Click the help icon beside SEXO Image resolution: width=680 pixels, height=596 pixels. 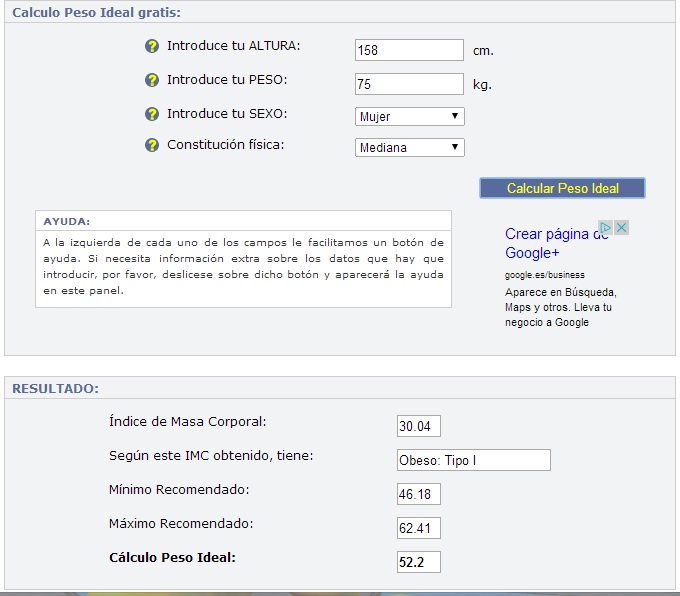click(152, 114)
